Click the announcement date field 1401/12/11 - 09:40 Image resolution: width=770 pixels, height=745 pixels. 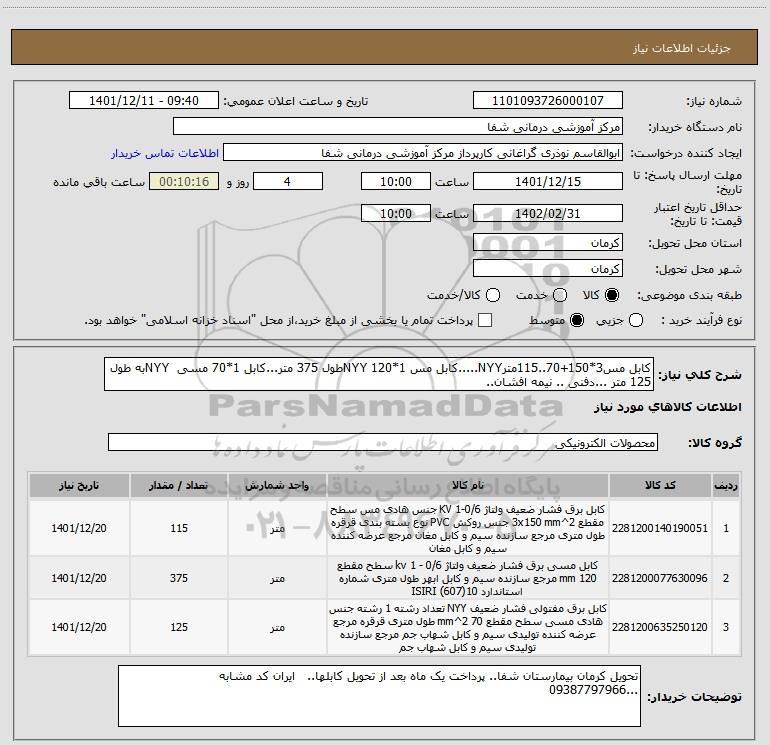(144, 101)
